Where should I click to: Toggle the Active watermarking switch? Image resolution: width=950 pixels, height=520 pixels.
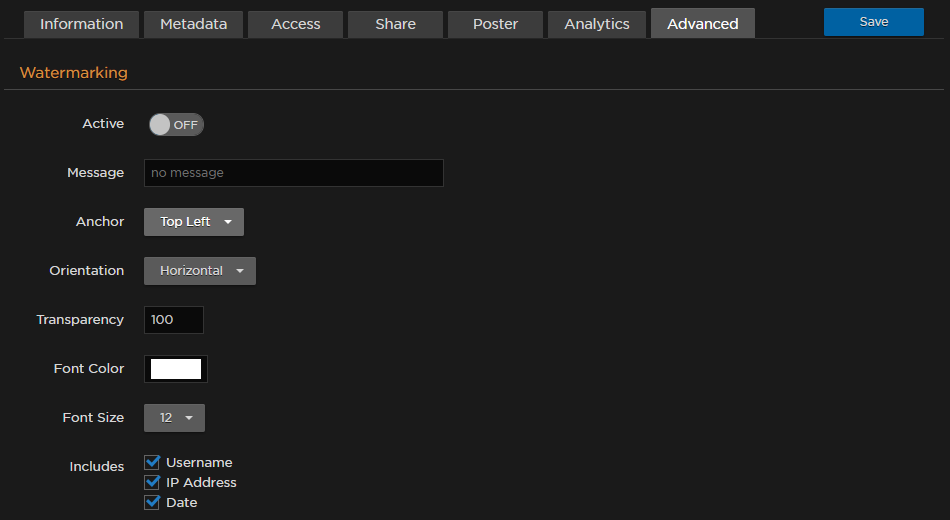coord(176,125)
